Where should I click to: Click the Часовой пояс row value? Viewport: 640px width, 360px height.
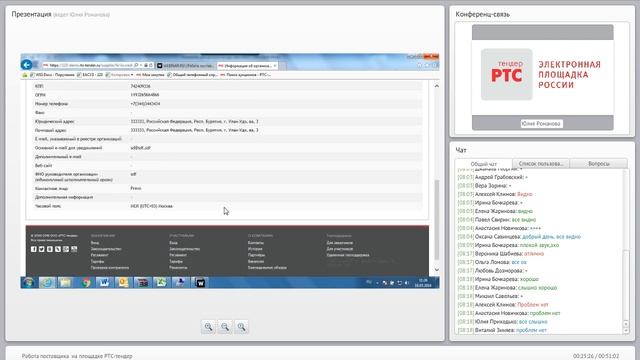point(151,206)
